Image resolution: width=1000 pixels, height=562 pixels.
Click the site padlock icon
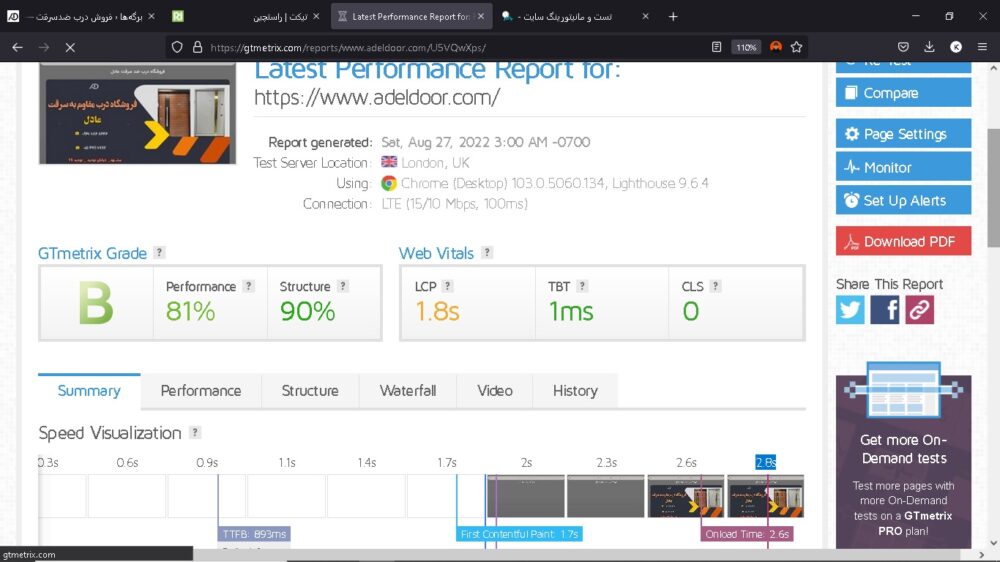pos(198,47)
